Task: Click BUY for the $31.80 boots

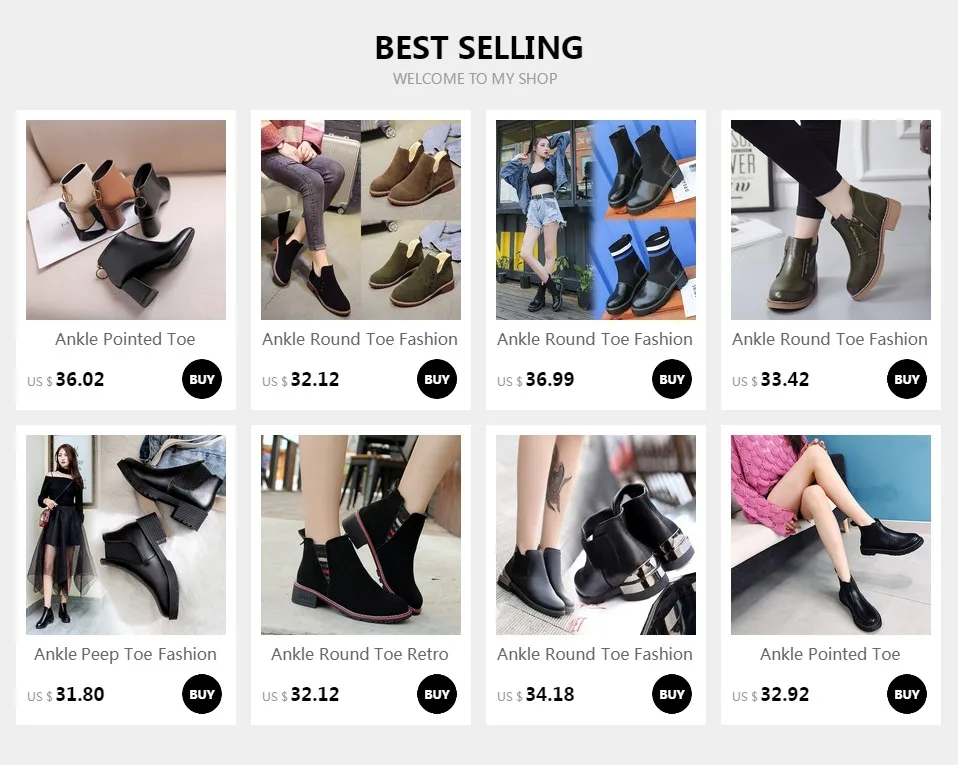Action: [202, 694]
